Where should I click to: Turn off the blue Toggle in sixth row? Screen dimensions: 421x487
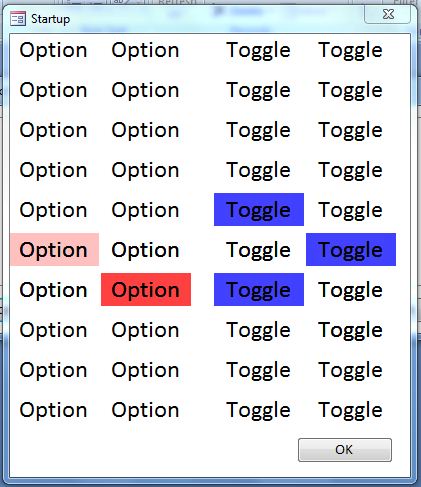351,249
